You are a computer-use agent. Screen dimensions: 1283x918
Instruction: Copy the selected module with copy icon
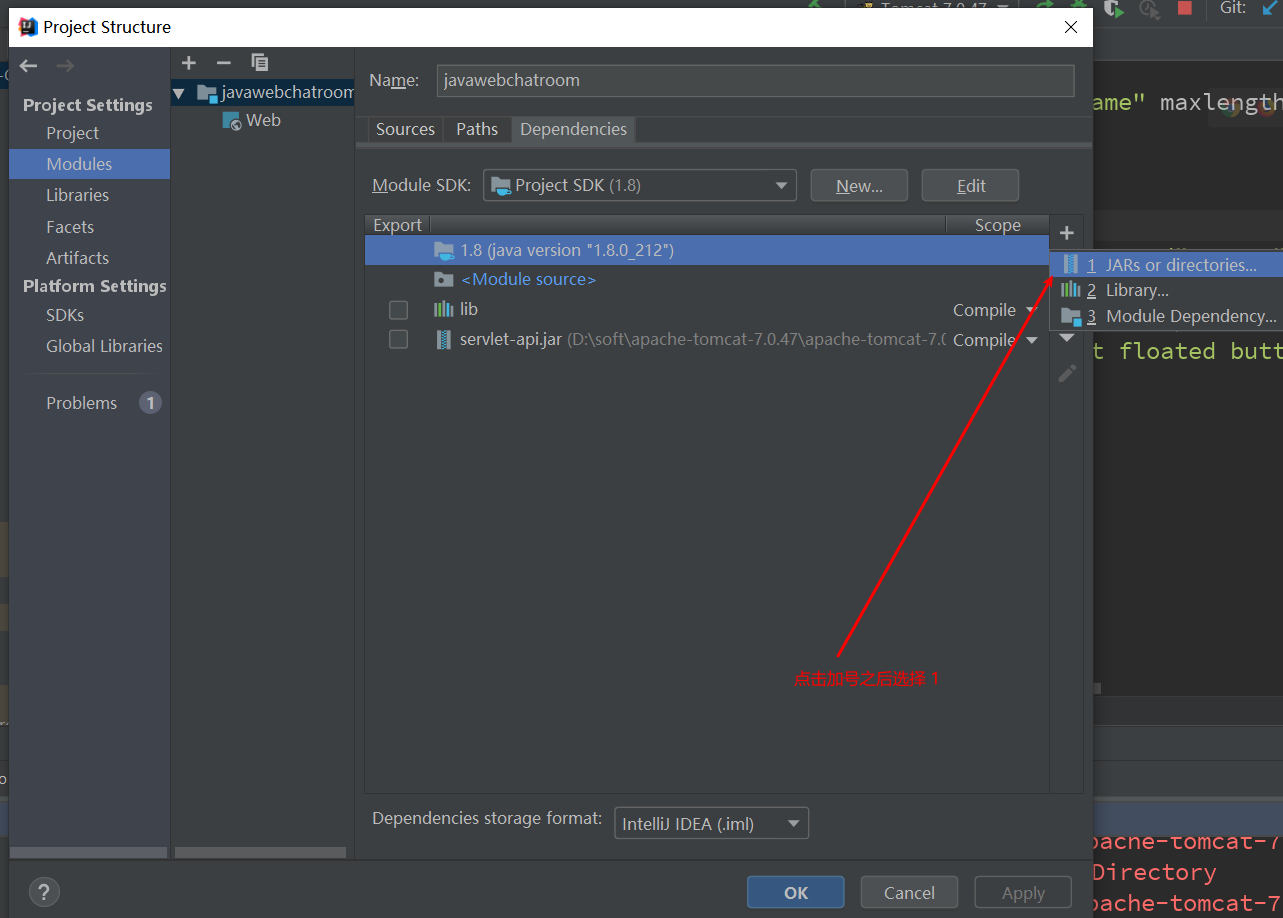click(260, 63)
